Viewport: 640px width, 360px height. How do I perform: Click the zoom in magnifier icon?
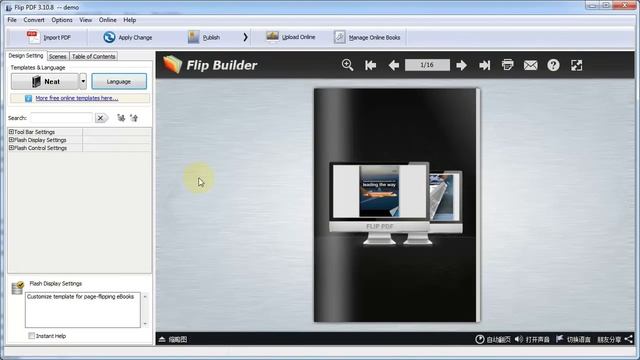coord(347,65)
